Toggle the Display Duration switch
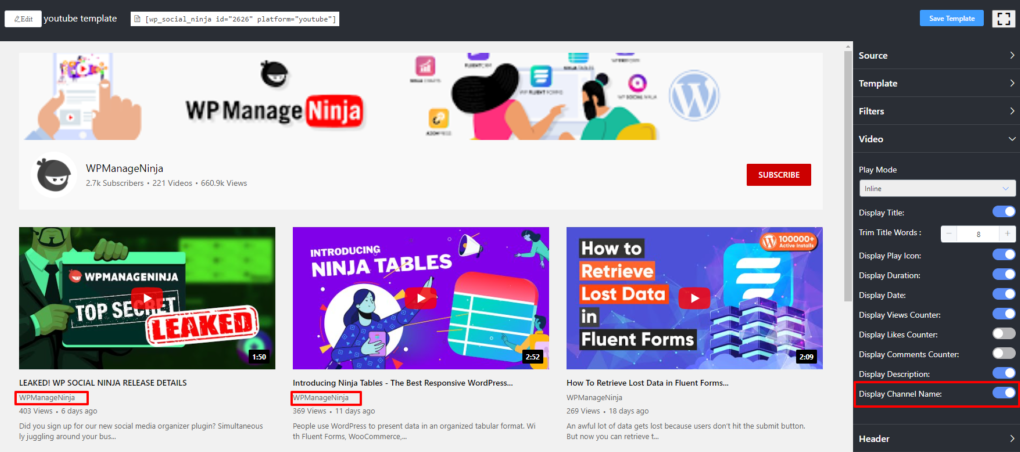The width and height of the screenshot is (1020, 452). 1003,274
